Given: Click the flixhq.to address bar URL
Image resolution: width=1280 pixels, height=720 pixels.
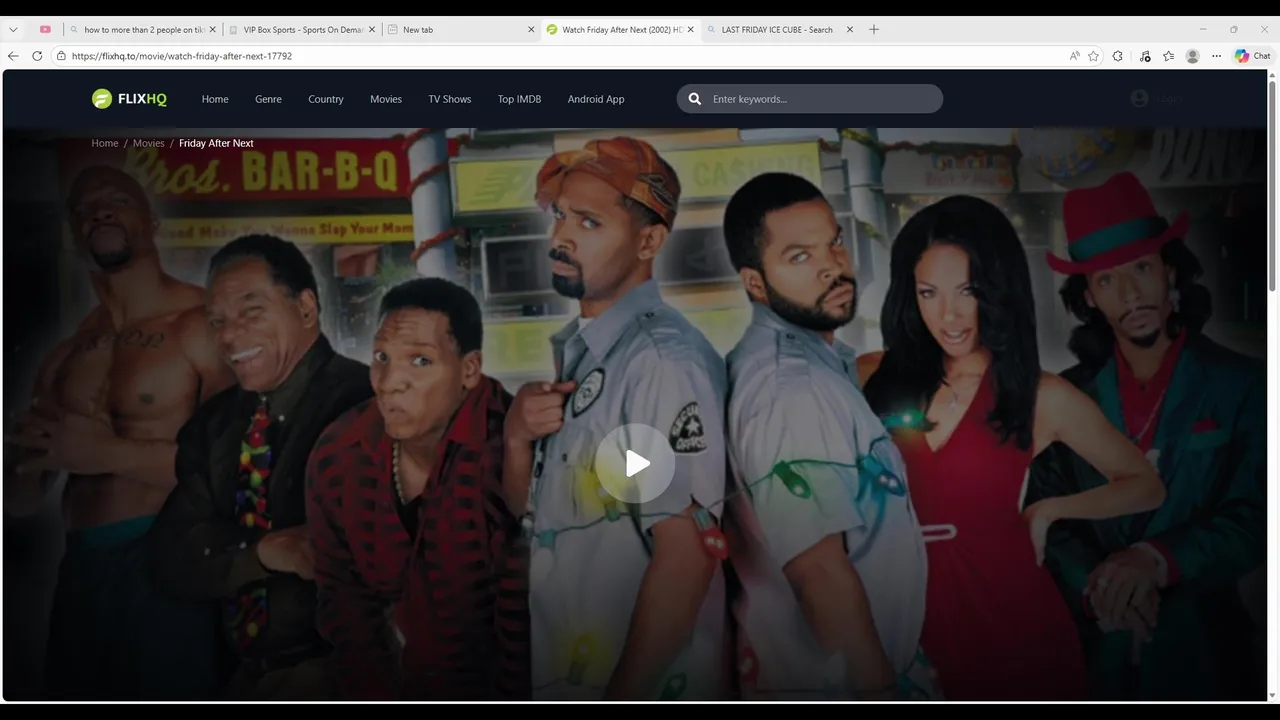Looking at the screenshot, I should point(182,56).
